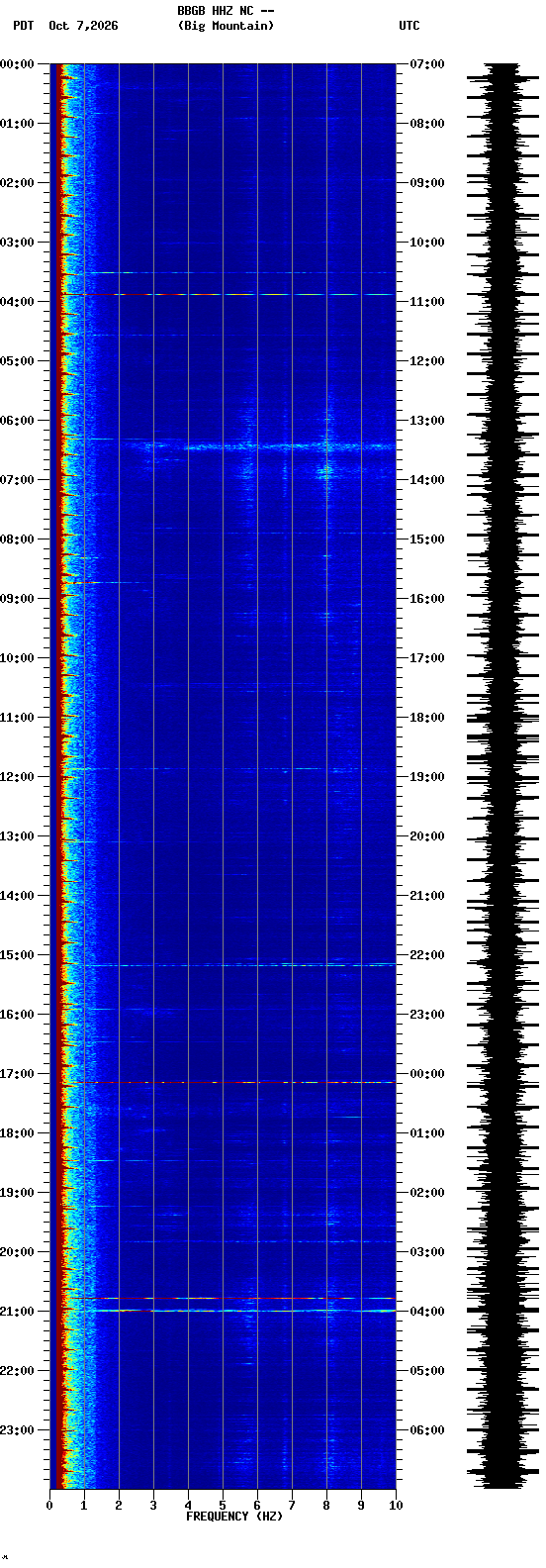Click the '10' frequency axis tick label
This screenshot has width=546, height=1568.
(396, 1506)
